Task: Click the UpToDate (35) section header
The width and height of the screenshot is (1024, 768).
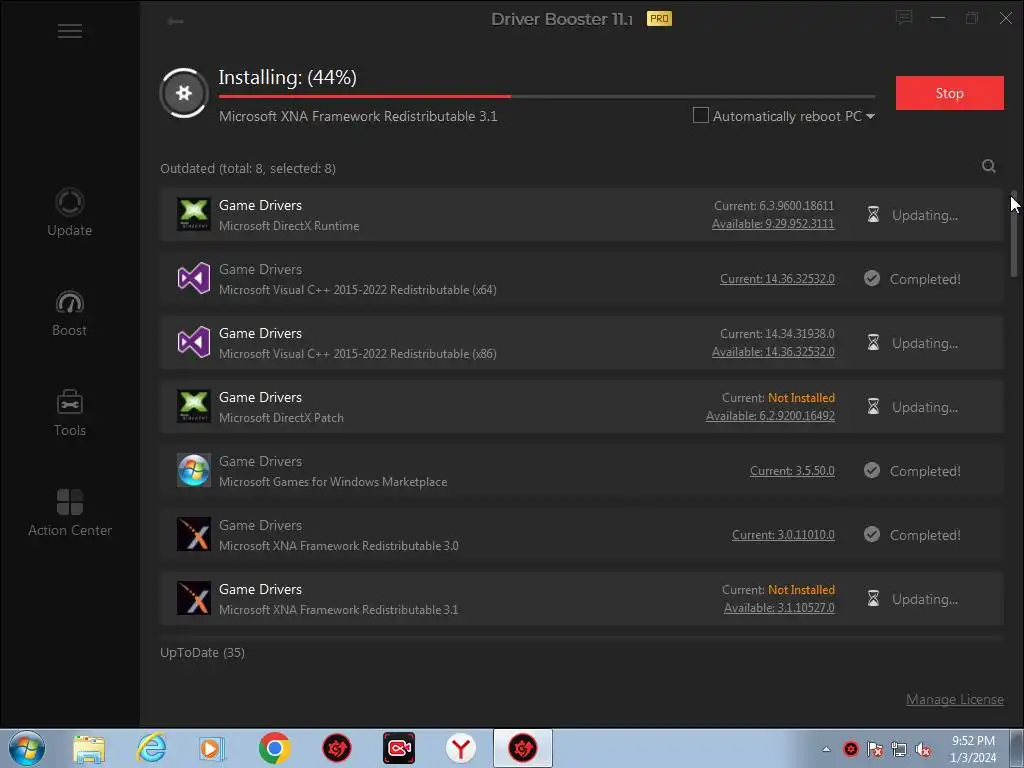Action: tap(202, 652)
